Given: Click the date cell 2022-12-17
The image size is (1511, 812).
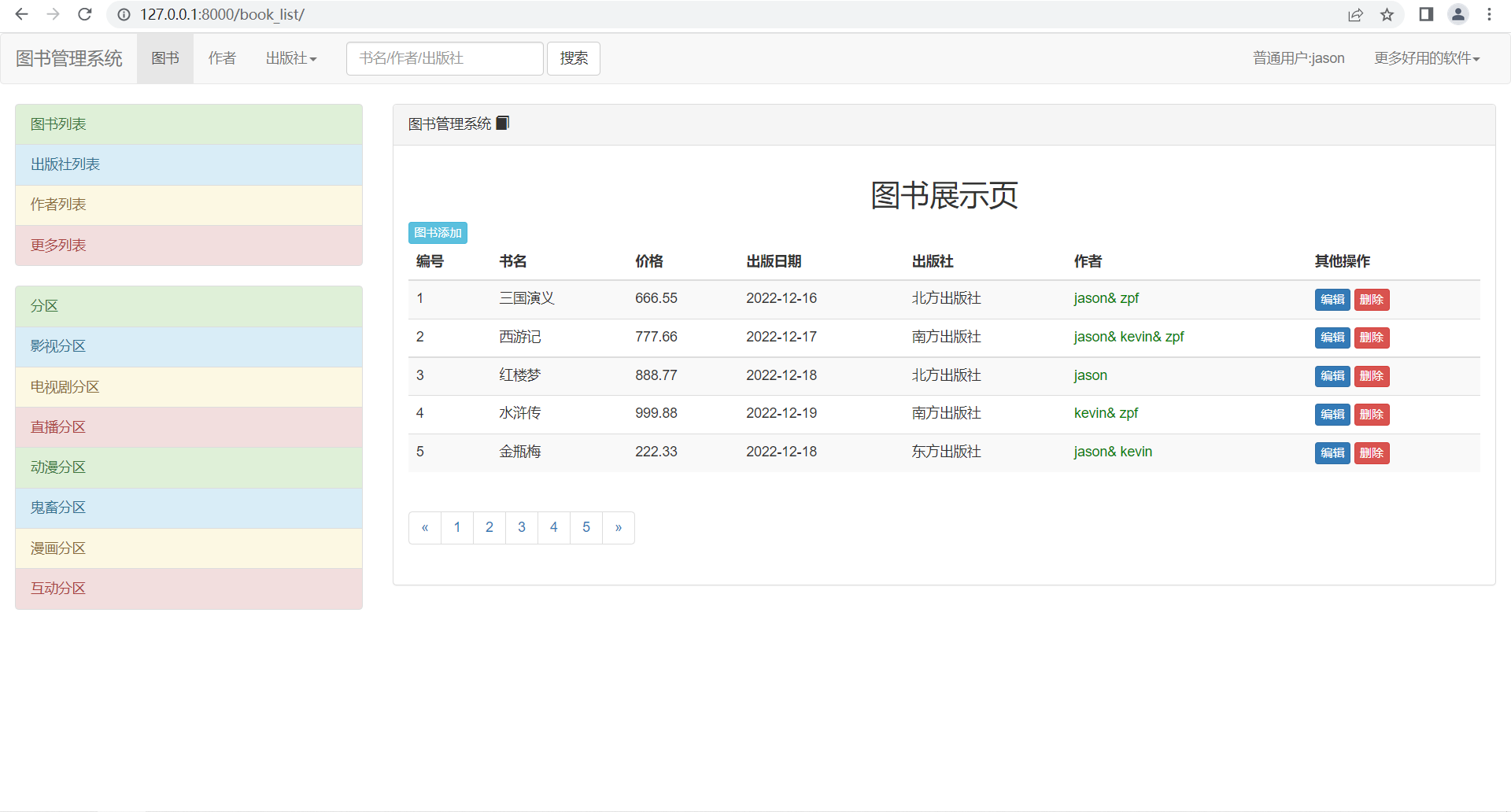Looking at the screenshot, I should 781,337.
